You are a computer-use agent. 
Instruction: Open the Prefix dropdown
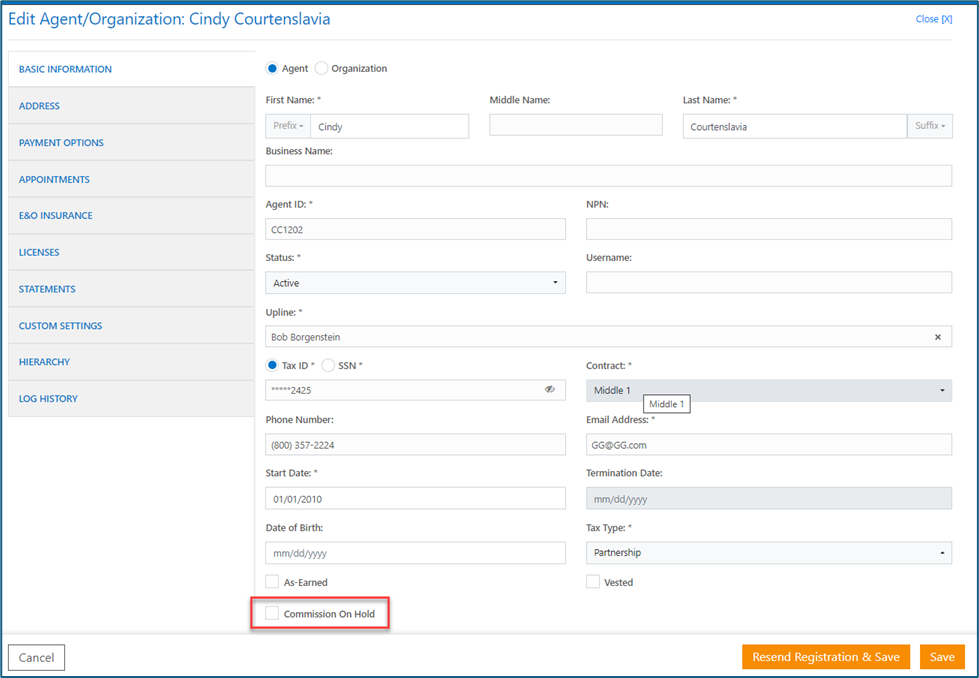click(288, 126)
